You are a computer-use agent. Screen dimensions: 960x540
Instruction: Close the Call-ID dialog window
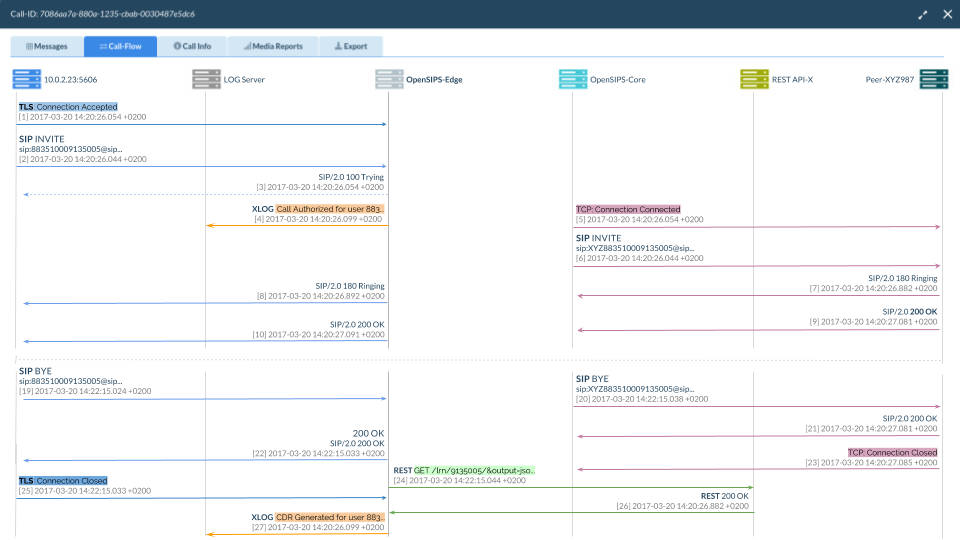[x=947, y=15]
